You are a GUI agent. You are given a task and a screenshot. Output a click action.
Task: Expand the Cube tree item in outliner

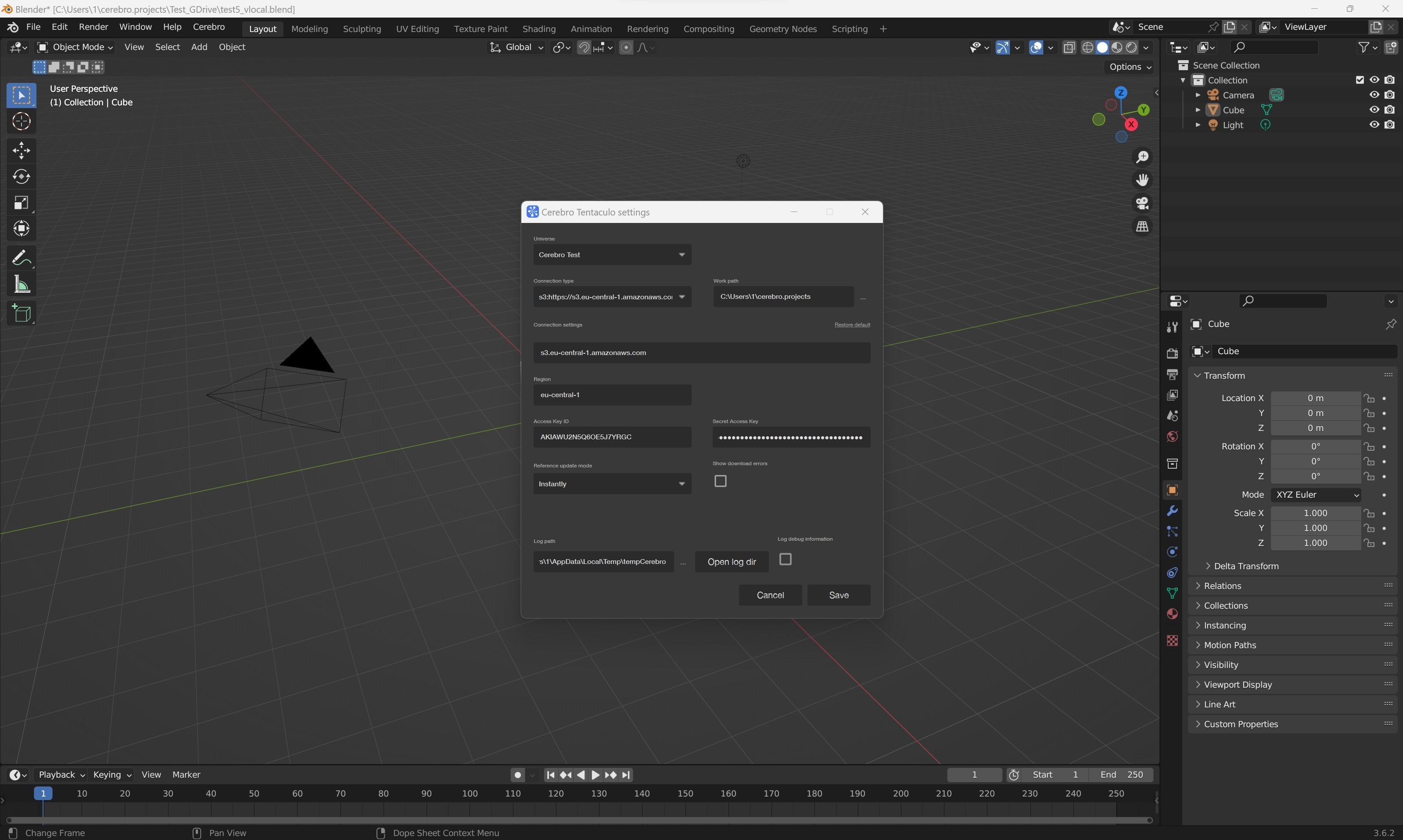click(1198, 110)
